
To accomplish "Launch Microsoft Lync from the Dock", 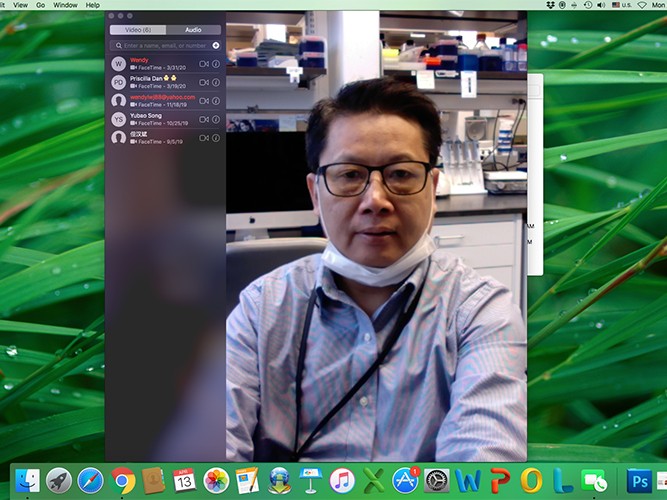I will coord(562,481).
